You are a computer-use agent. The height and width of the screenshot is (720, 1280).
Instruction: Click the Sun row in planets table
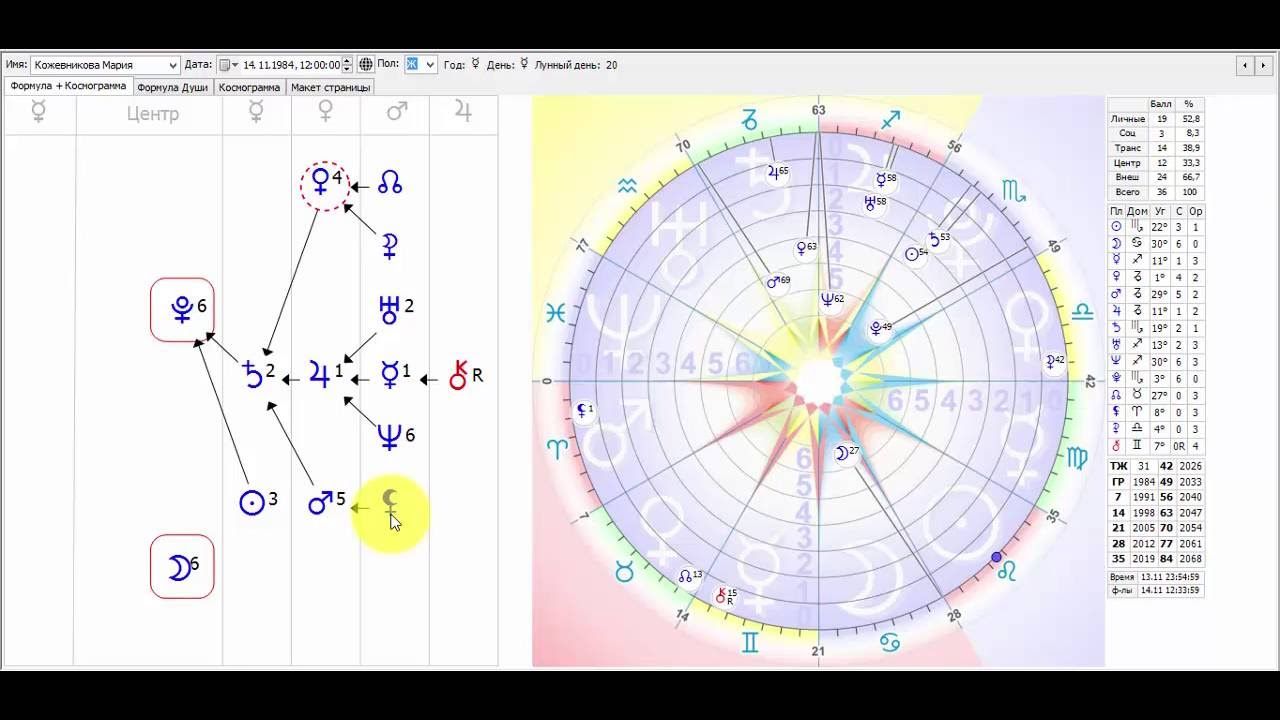(1156, 227)
